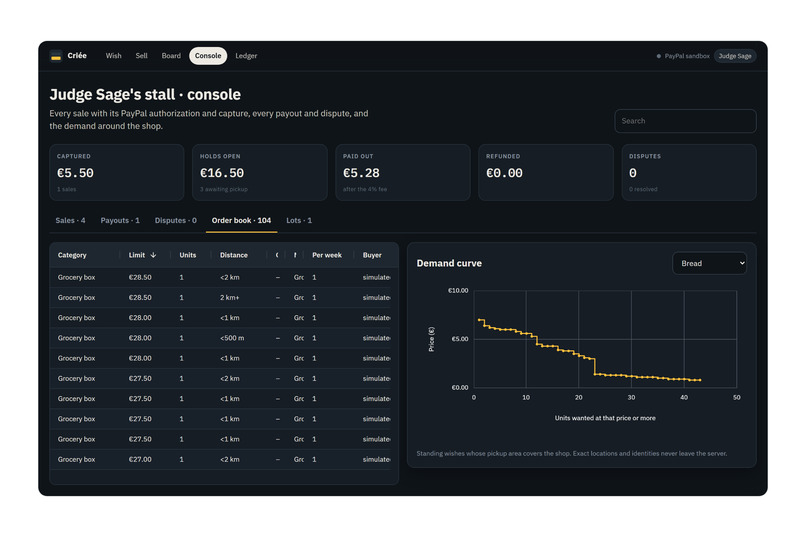The height and width of the screenshot is (537, 806).
Task: Click the "€5.00" price axis label
Action: click(460, 339)
